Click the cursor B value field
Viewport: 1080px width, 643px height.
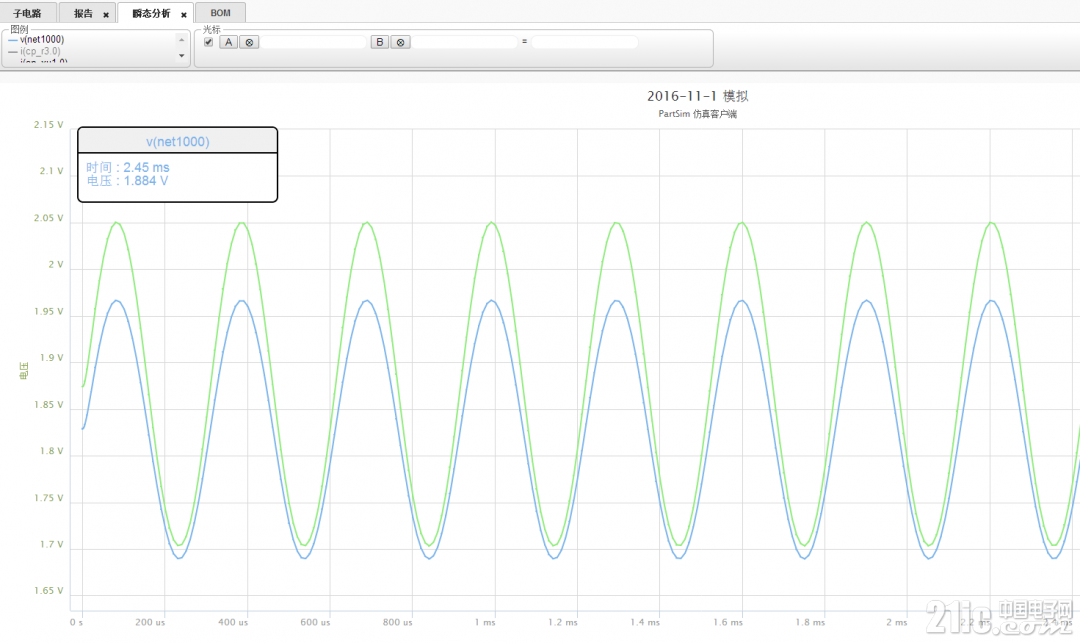coord(465,42)
